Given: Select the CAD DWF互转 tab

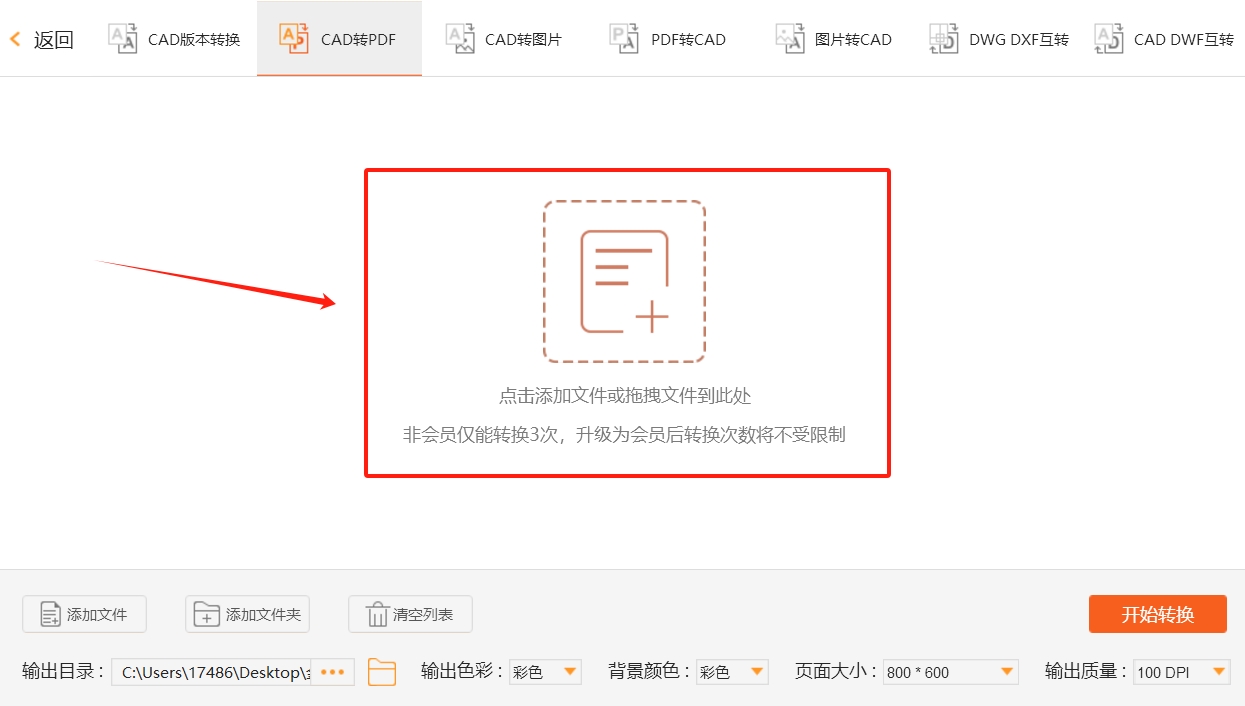Looking at the screenshot, I should 1163,39.
